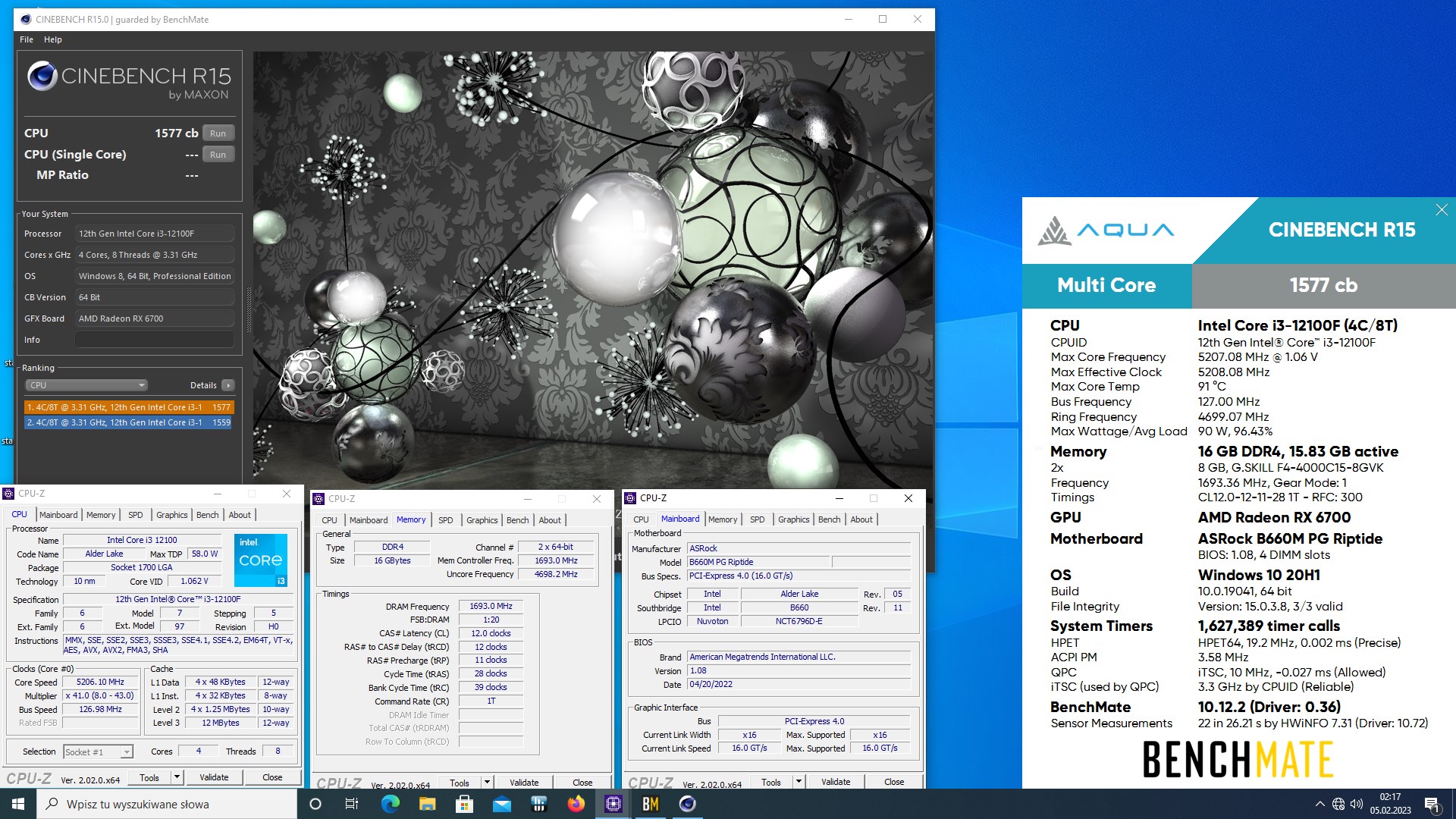Switch to BenchMate taskbar icon
This screenshot has height=819, width=1456.
click(651, 804)
